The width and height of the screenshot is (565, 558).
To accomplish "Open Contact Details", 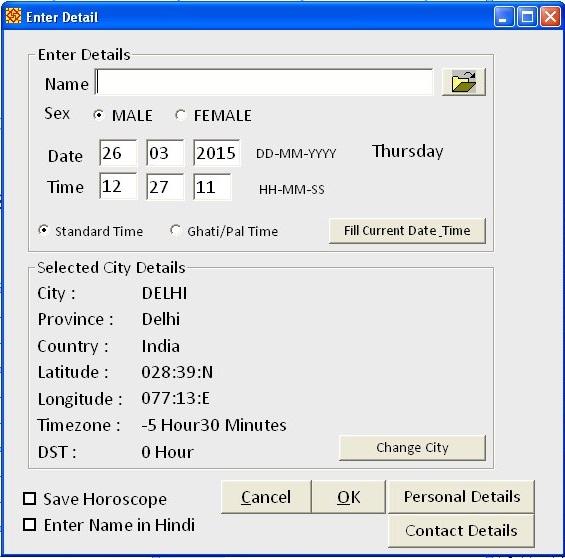I will [x=462, y=531].
